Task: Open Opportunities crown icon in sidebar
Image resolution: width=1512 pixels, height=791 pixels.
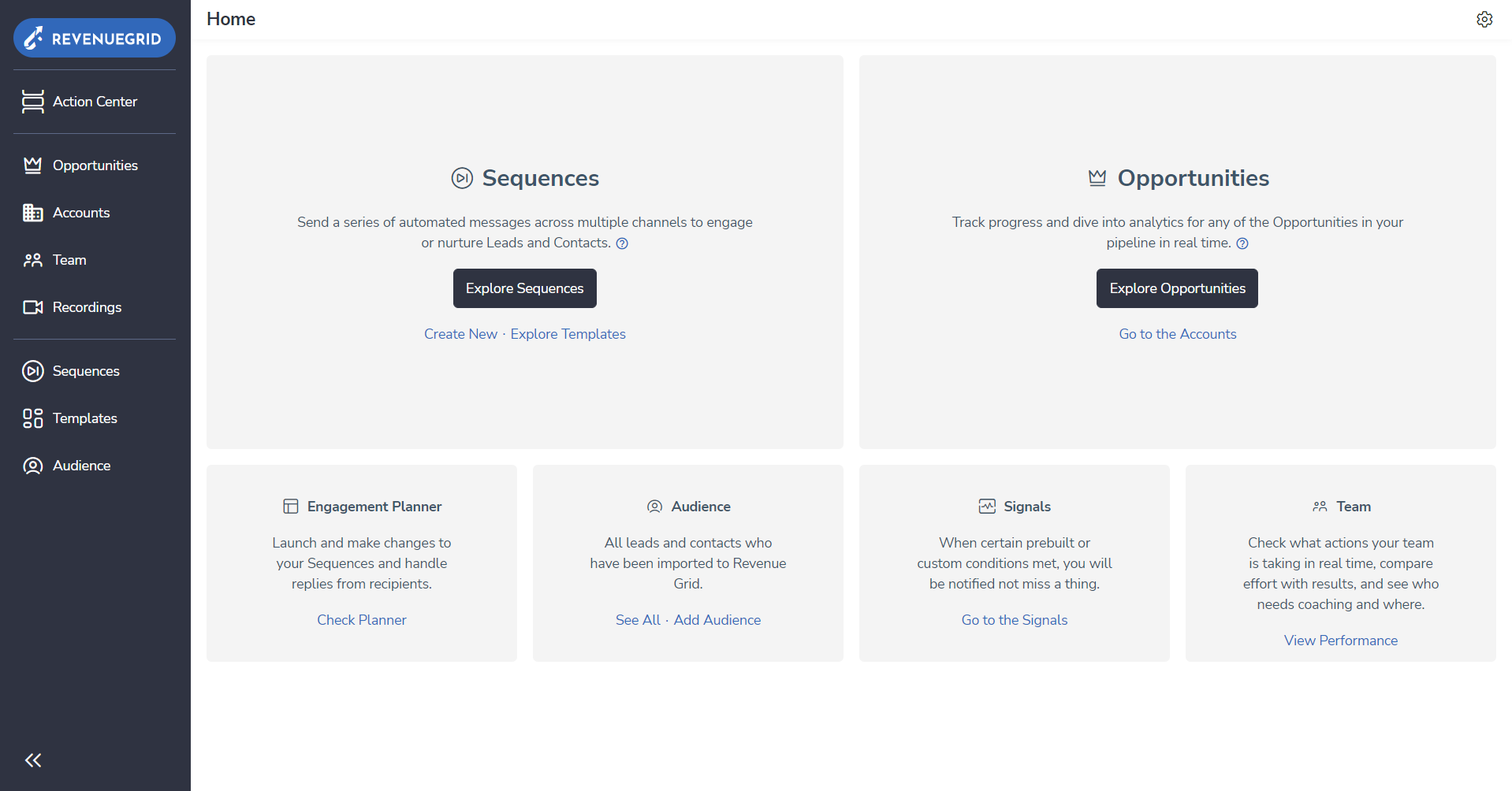Action: pyautogui.click(x=33, y=165)
